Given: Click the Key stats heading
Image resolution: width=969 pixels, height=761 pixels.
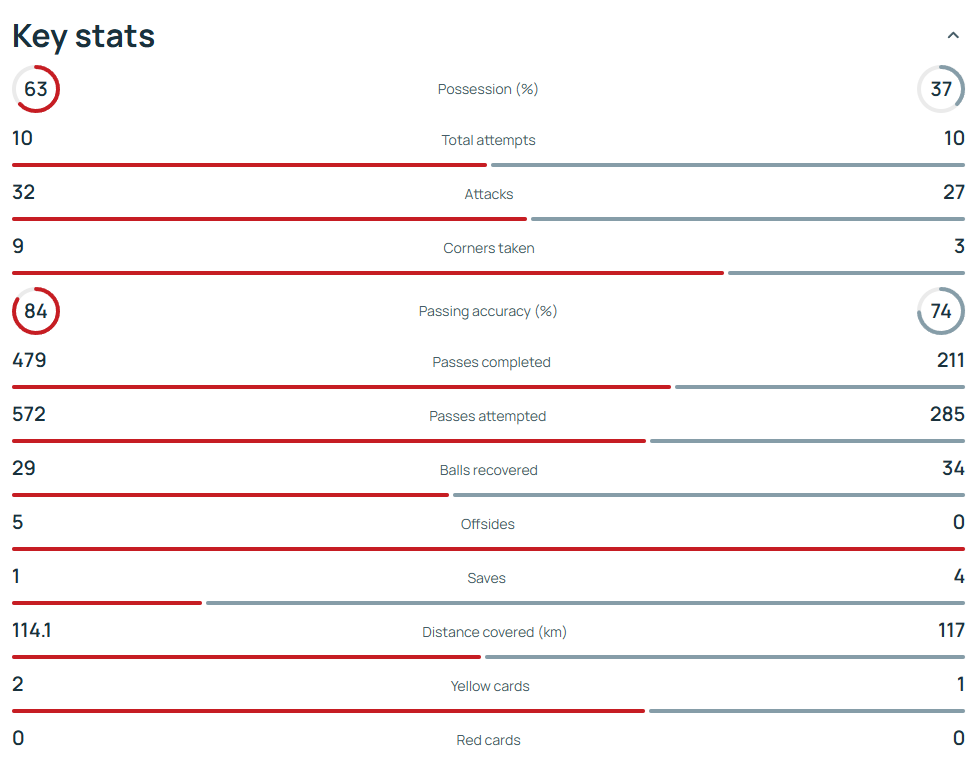Looking at the screenshot, I should (84, 36).
